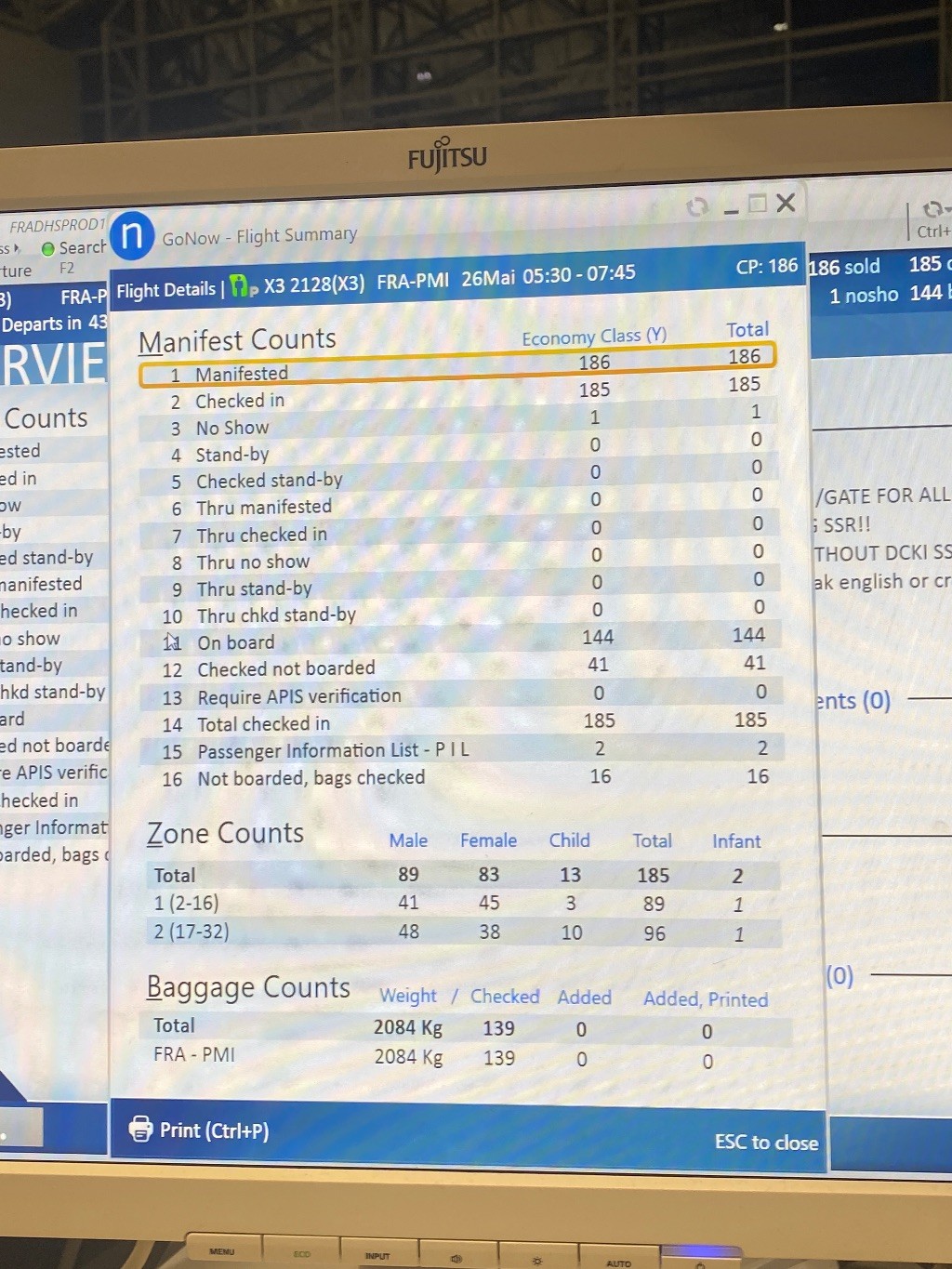Click the refresh icon above Ctrl+ label
The width and height of the screenshot is (952, 1269).
932,209
